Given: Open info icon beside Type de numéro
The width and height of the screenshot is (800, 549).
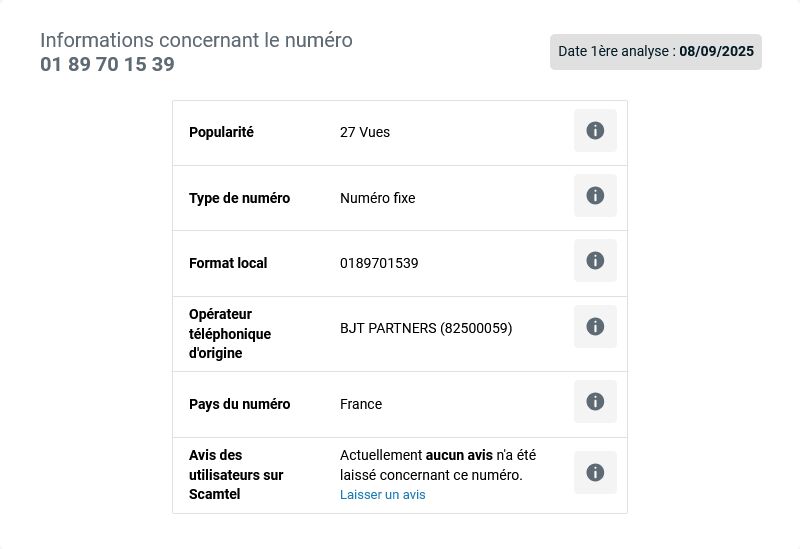Looking at the screenshot, I should tap(595, 196).
